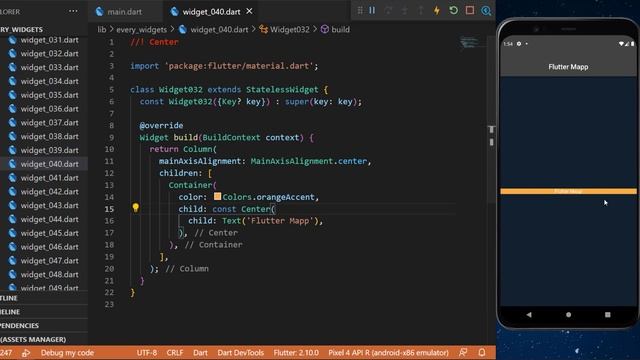The height and width of the screenshot is (360, 640).
Task: Select the Dart language mode
Action: tap(200, 353)
